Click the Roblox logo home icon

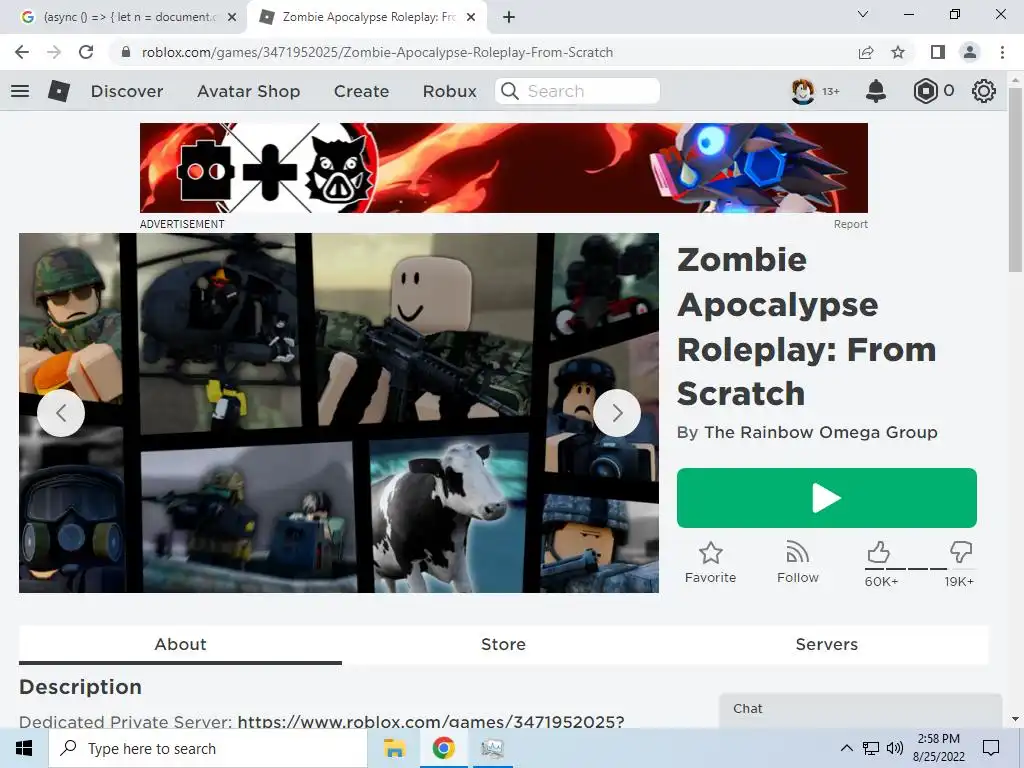tap(59, 91)
